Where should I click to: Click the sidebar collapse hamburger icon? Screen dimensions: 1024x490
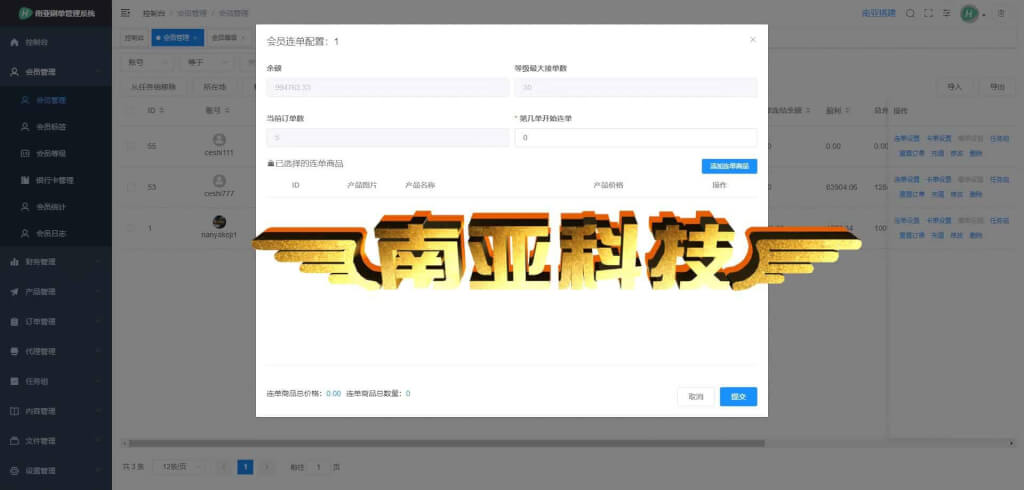[125, 13]
